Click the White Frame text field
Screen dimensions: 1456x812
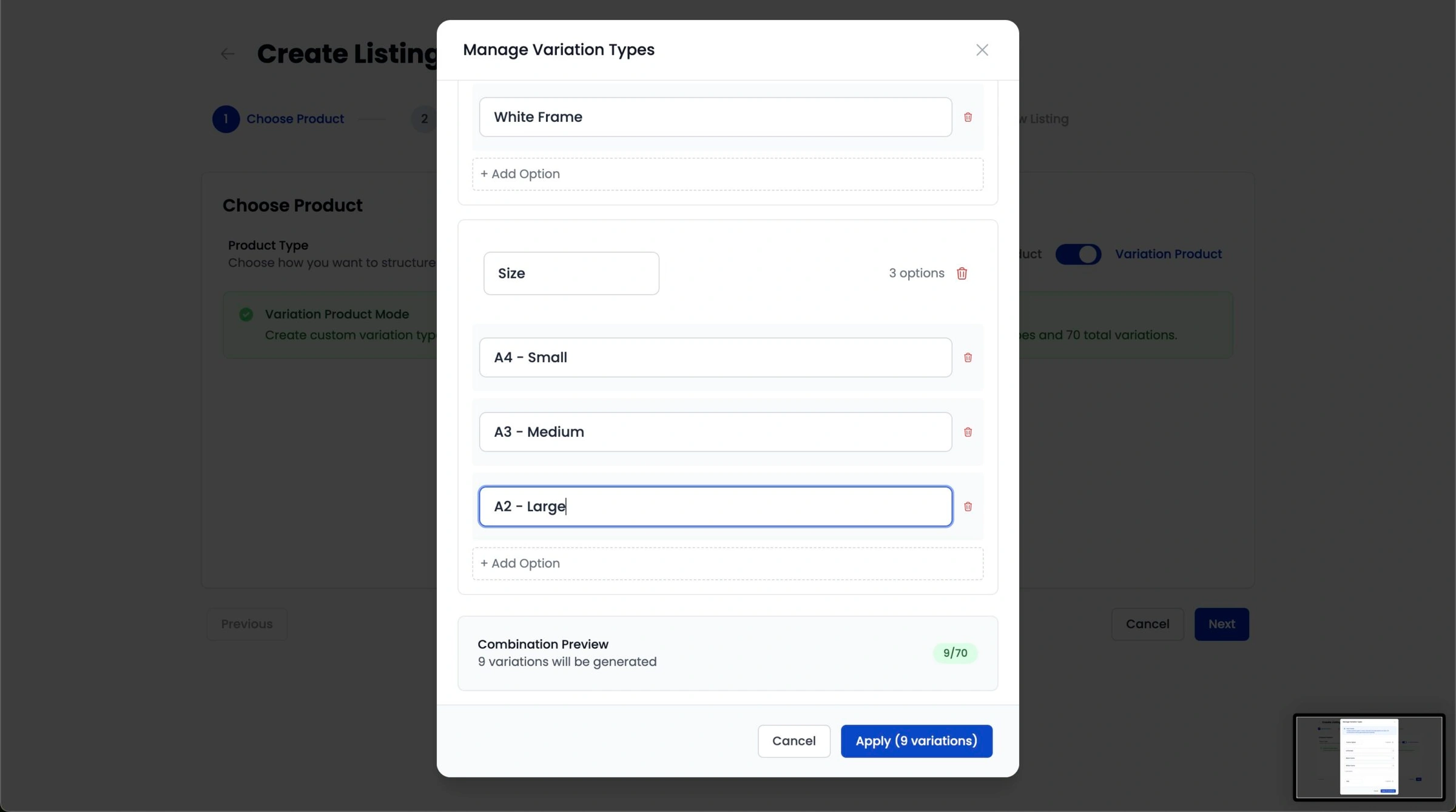(715, 117)
